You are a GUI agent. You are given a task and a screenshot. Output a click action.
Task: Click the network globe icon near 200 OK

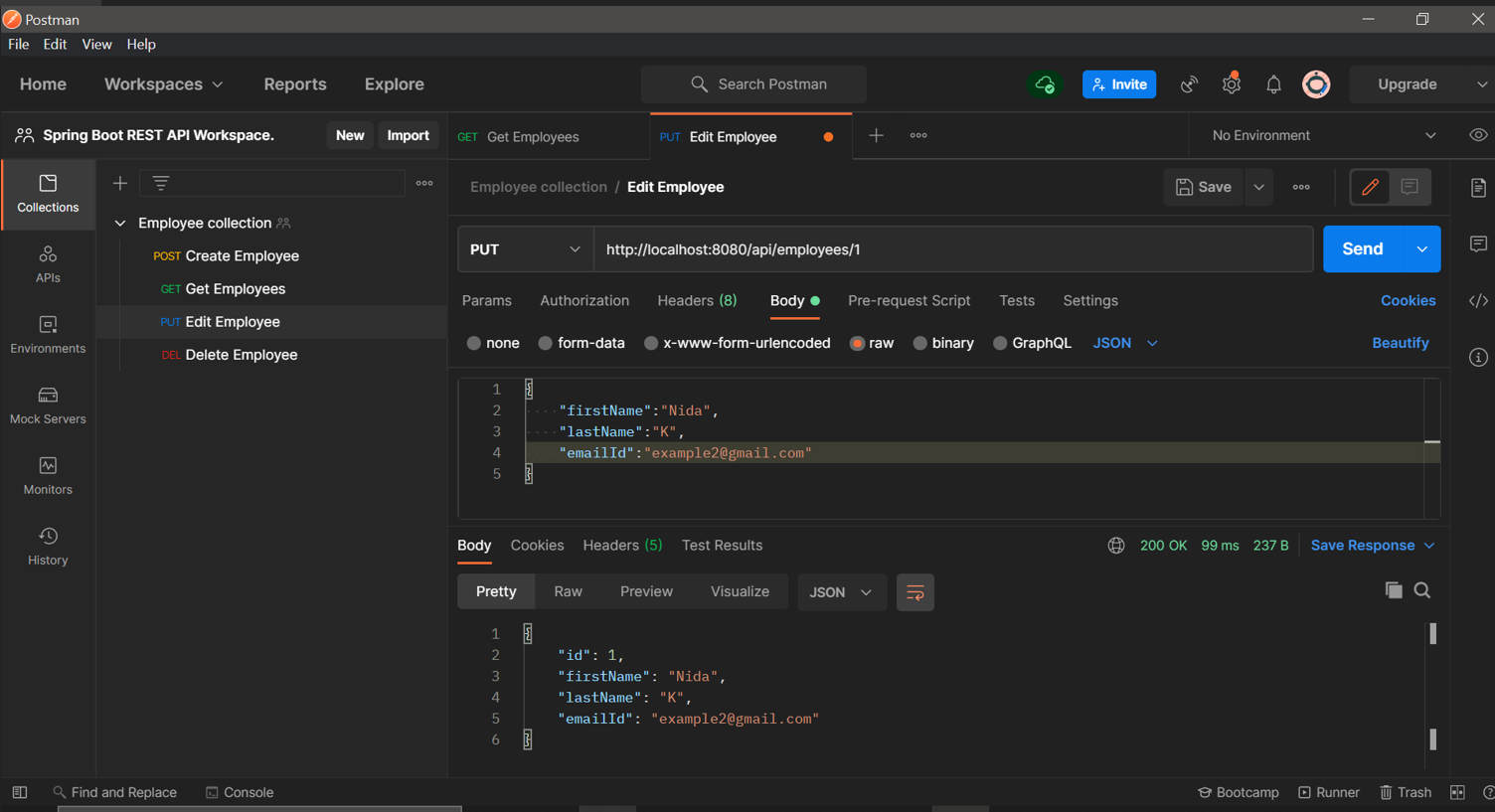(1116, 546)
